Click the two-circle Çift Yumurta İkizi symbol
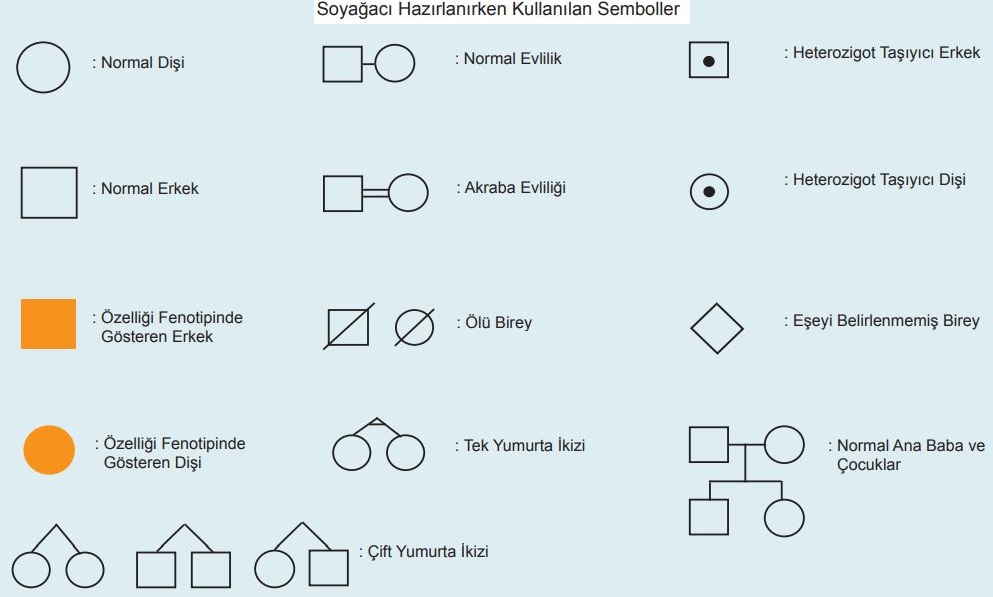Viewport: 993px width, 597px height. pos(58,556)
